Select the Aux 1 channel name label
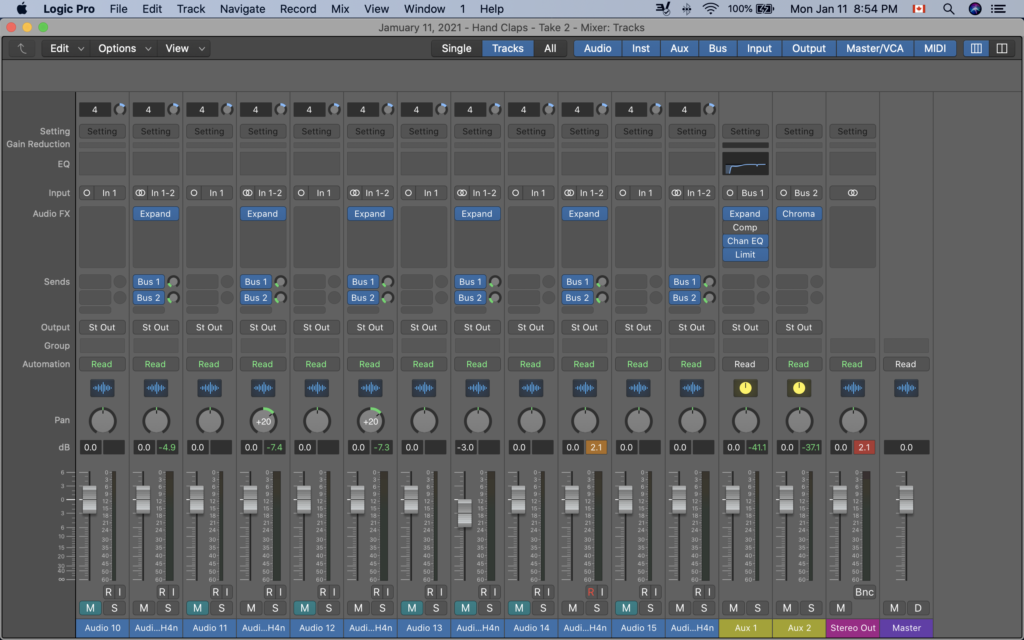The image size is (1024, 640). [745, 628]
